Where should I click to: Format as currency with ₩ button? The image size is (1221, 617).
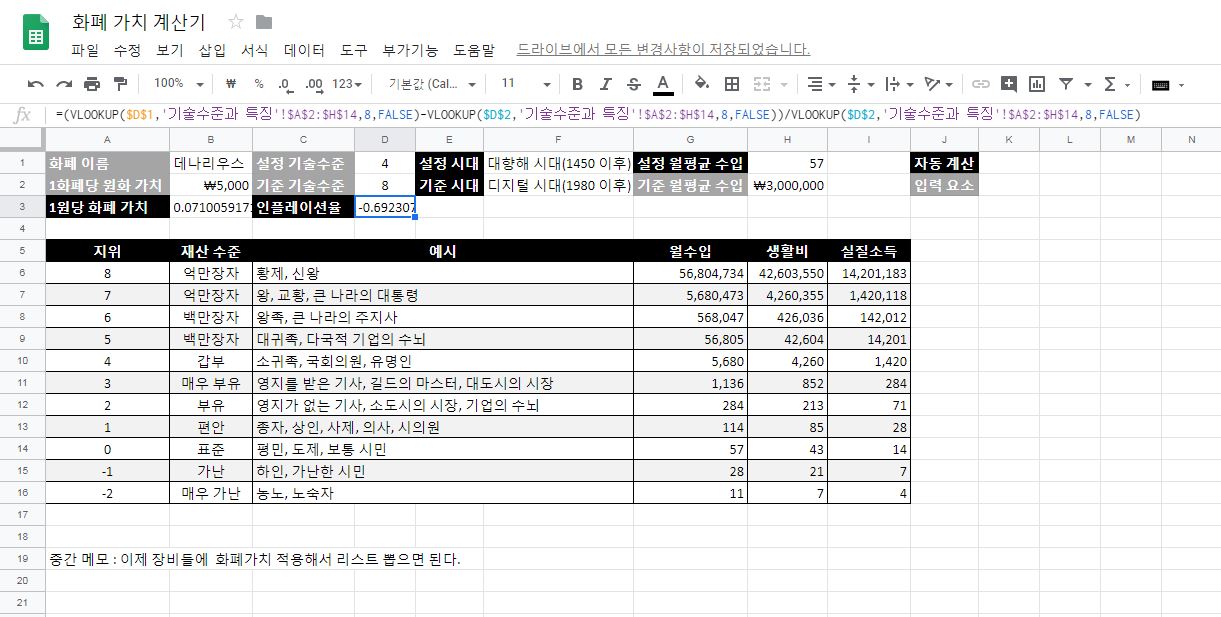(x=231, y=84)
